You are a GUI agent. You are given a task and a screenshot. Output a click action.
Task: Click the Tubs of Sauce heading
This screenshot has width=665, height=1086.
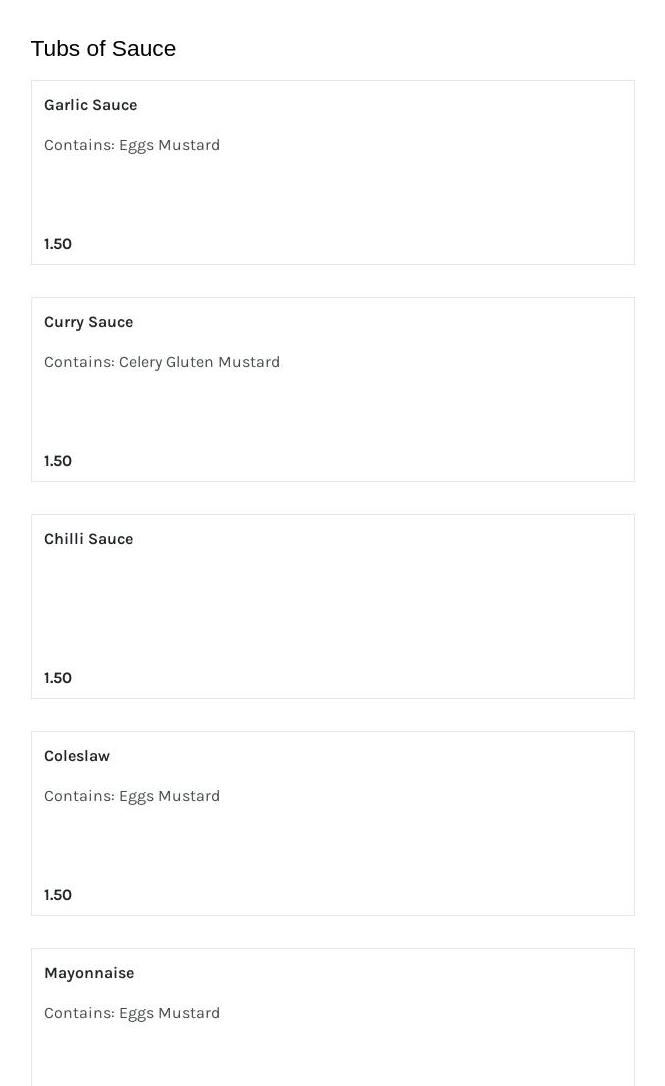click(x=103, y=49)
